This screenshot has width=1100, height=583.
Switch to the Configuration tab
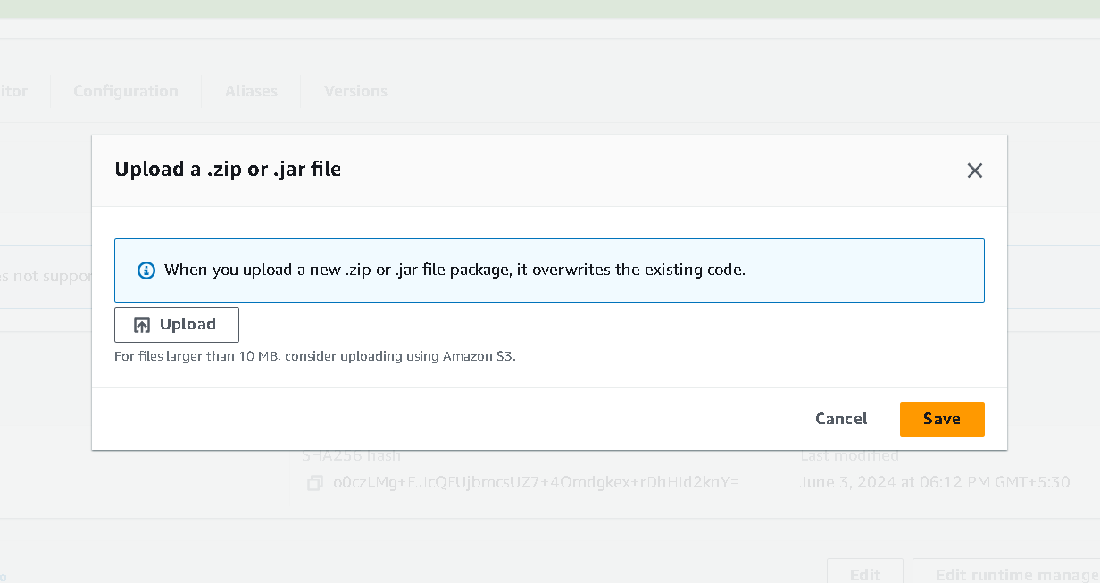[126, 91]
